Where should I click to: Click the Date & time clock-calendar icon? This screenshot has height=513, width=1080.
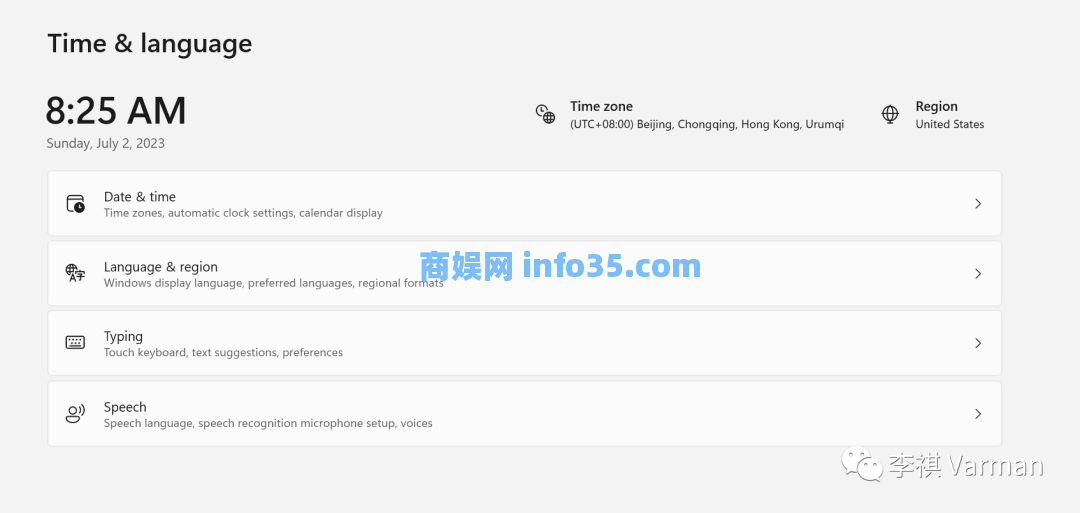coord(76,204)
